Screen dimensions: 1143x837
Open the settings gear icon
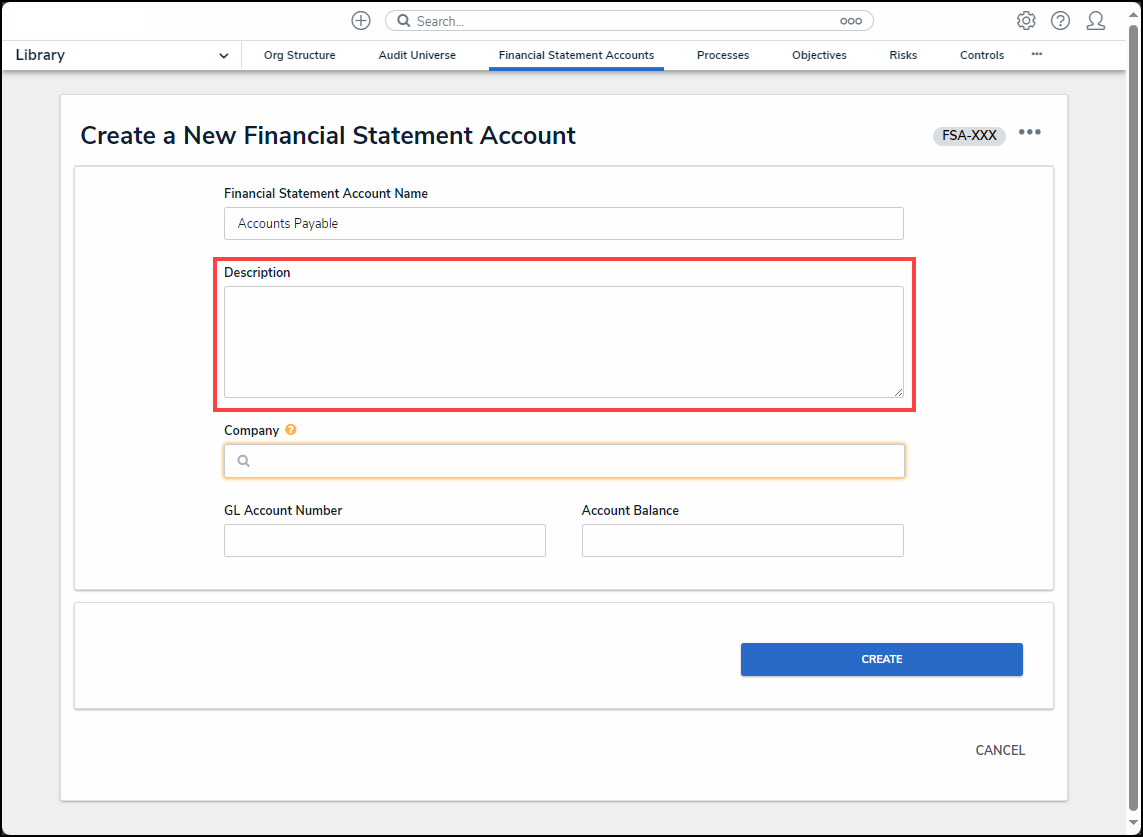1026,21
